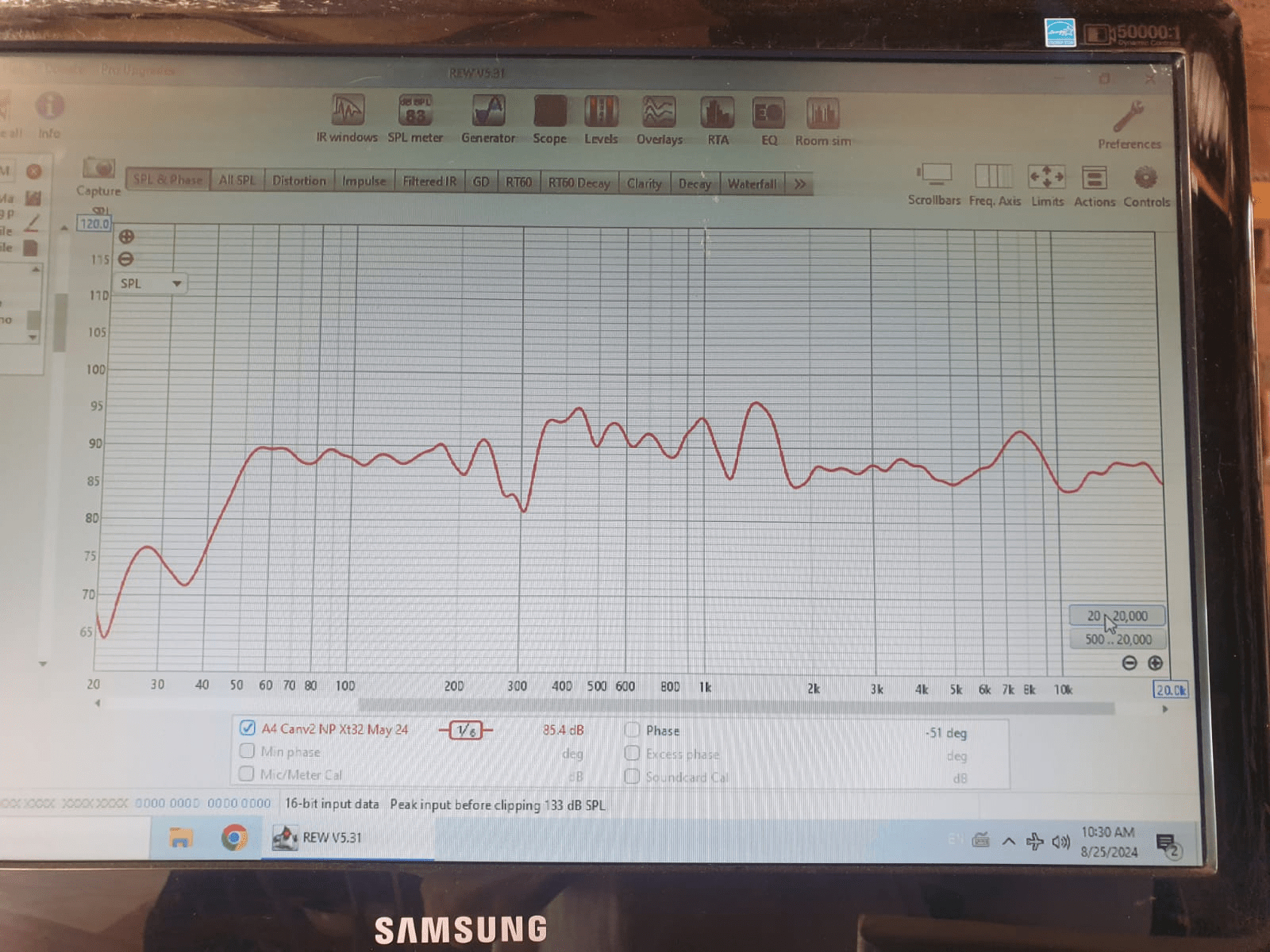1270x952 pixels.
Task: Enable the Excess phase checkbox
Action: coord(633,752)
